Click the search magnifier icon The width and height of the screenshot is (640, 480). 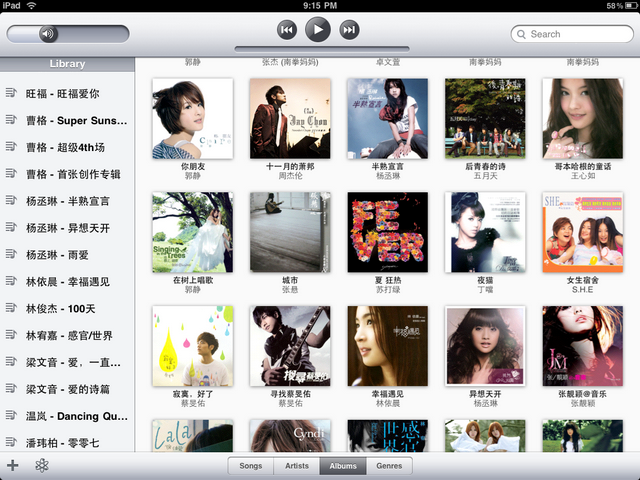[x=521, y=34]
